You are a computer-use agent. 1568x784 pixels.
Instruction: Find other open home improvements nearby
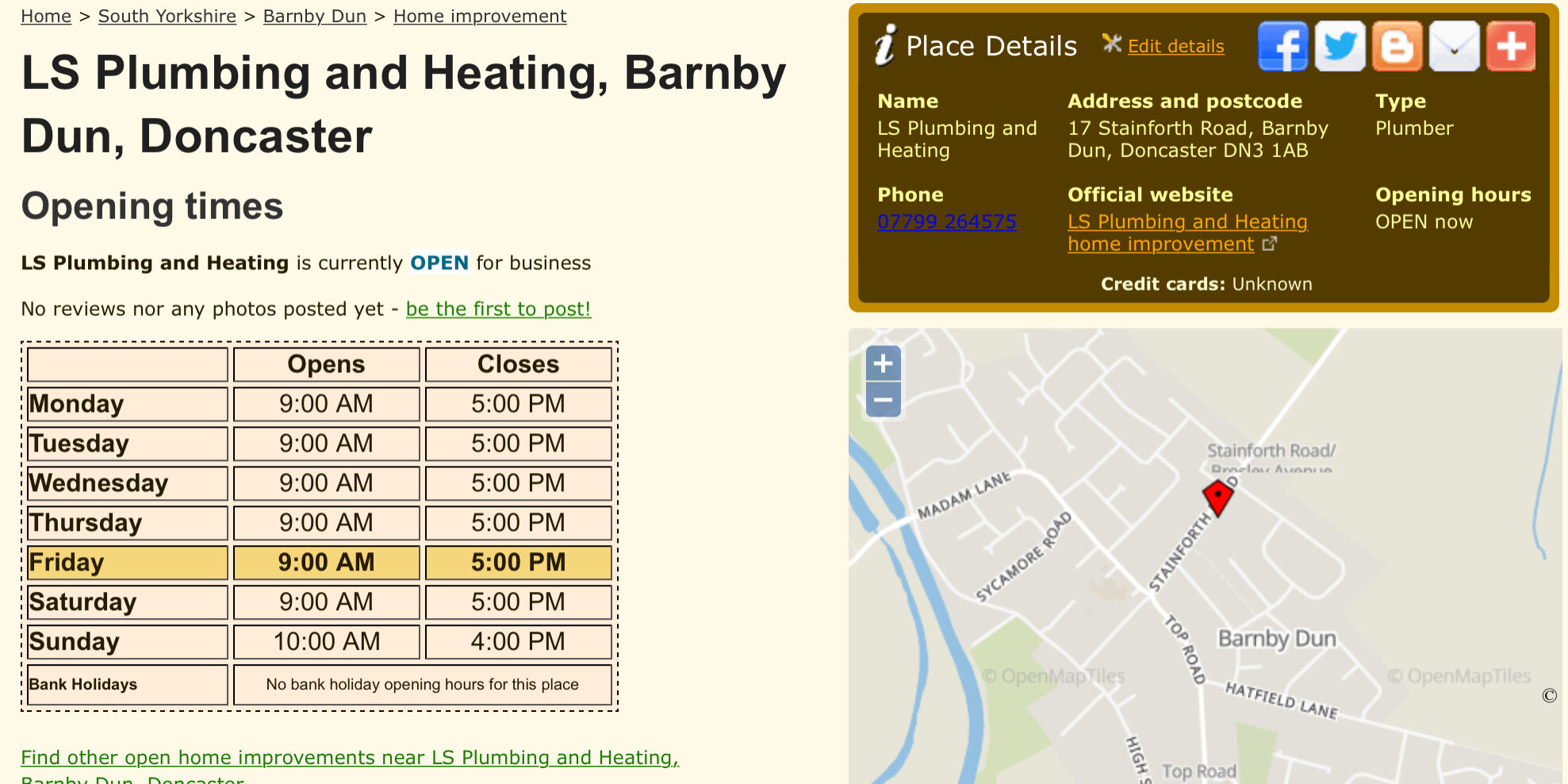click(349, 758)
